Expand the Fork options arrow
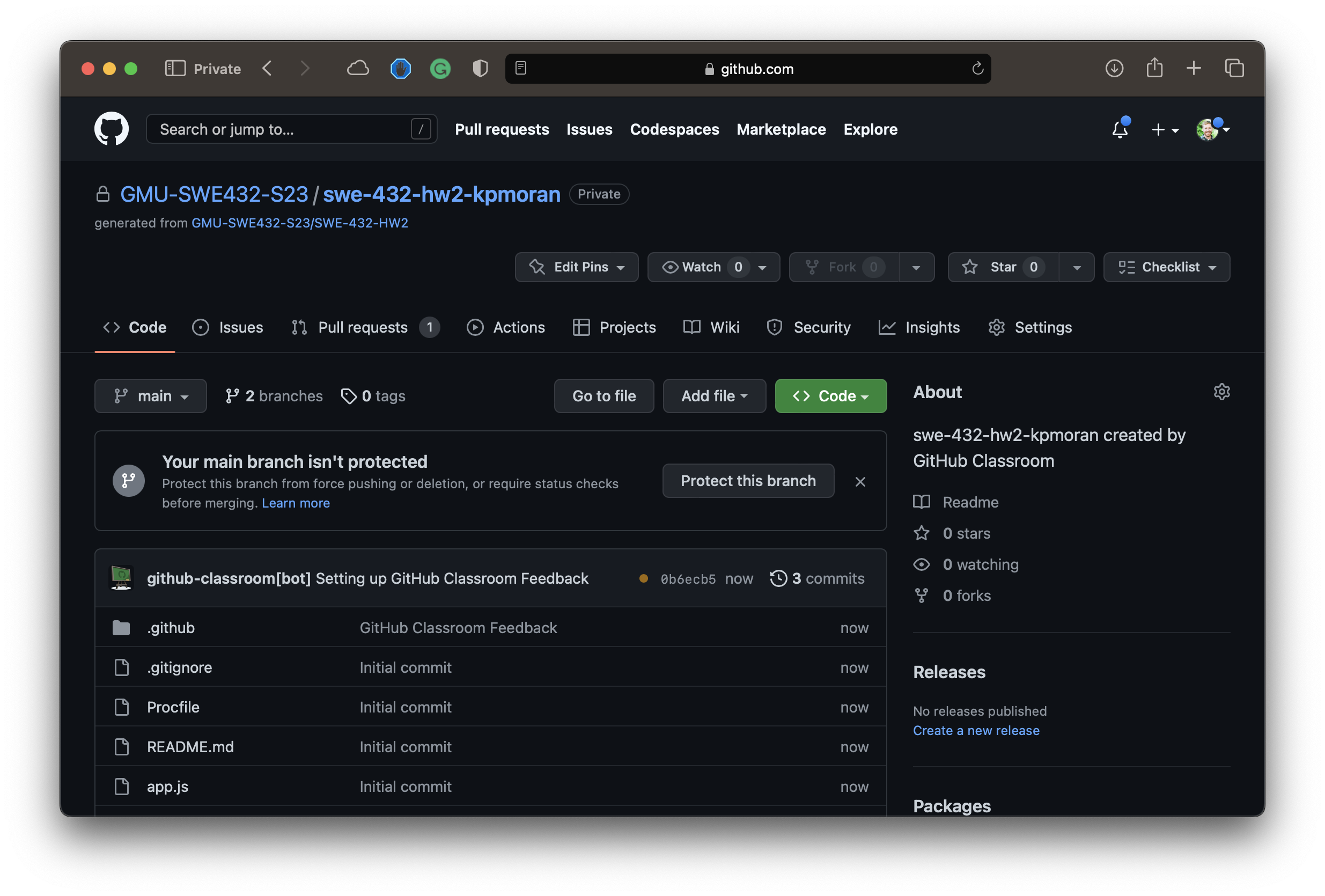The height and width of the screenshot is (896, 1325). 916,267
